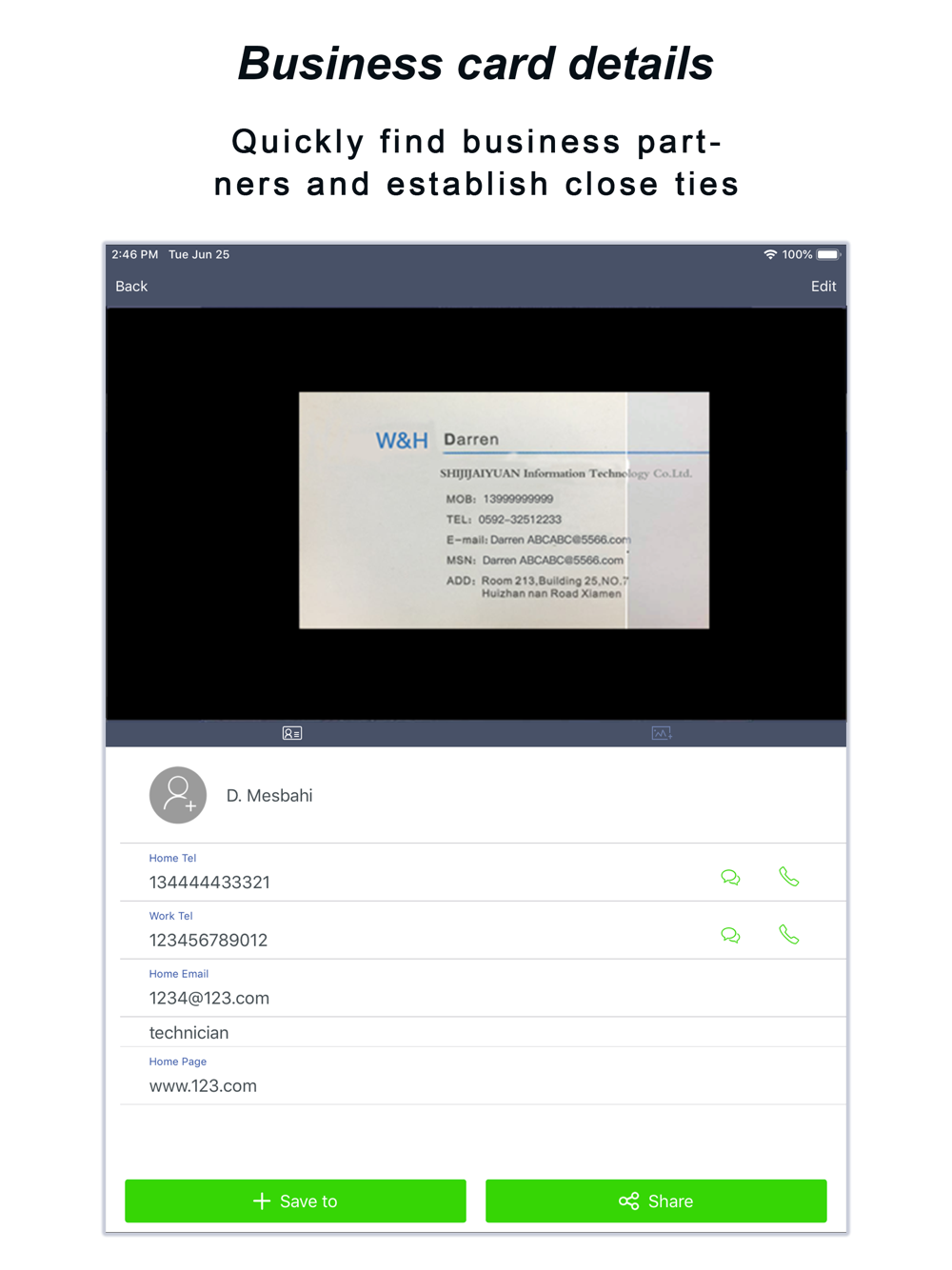Add a photo using the avatar icon

178,795
